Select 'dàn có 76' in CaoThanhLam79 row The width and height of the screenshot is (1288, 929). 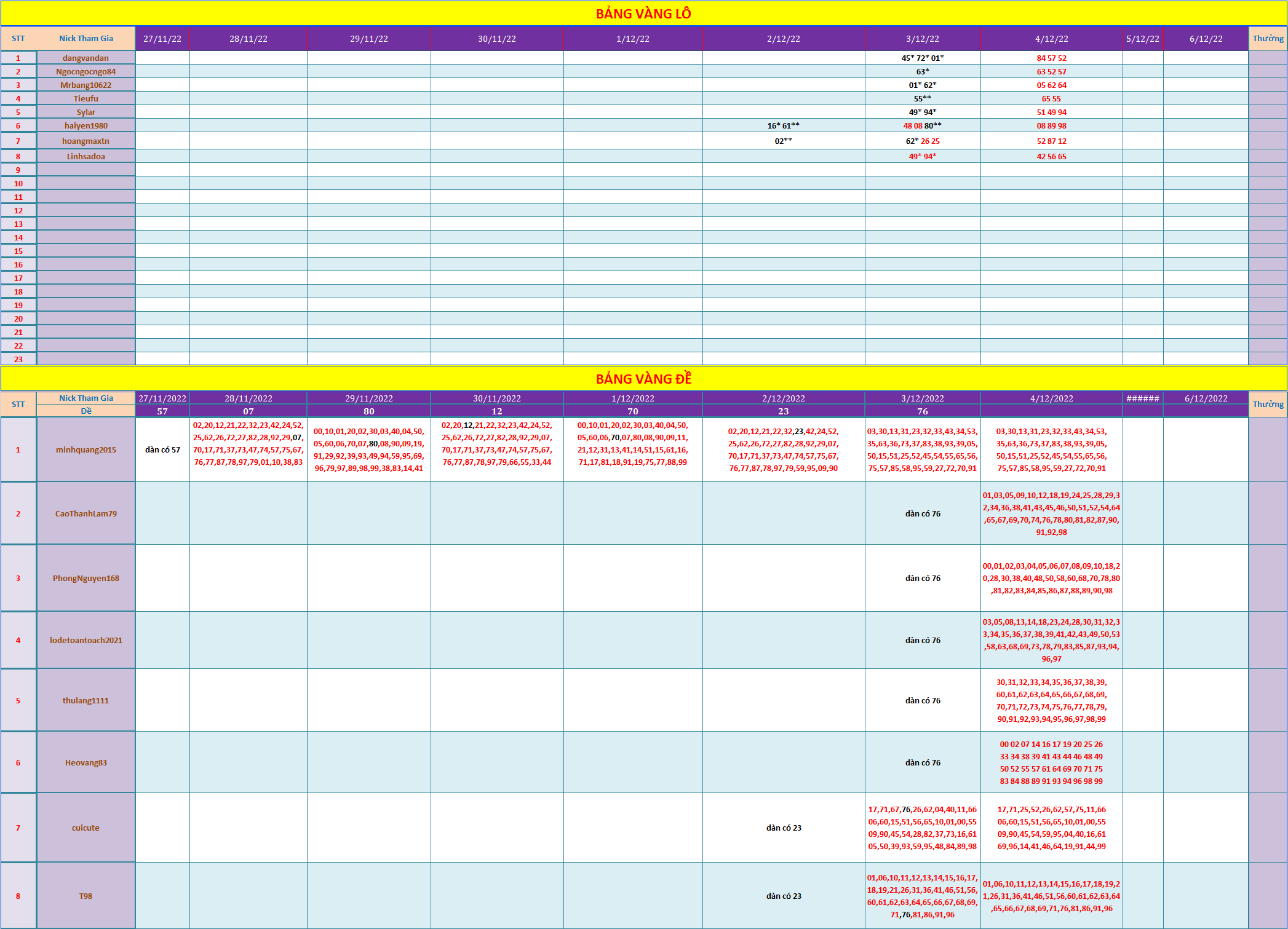click(x=923, y=513)
